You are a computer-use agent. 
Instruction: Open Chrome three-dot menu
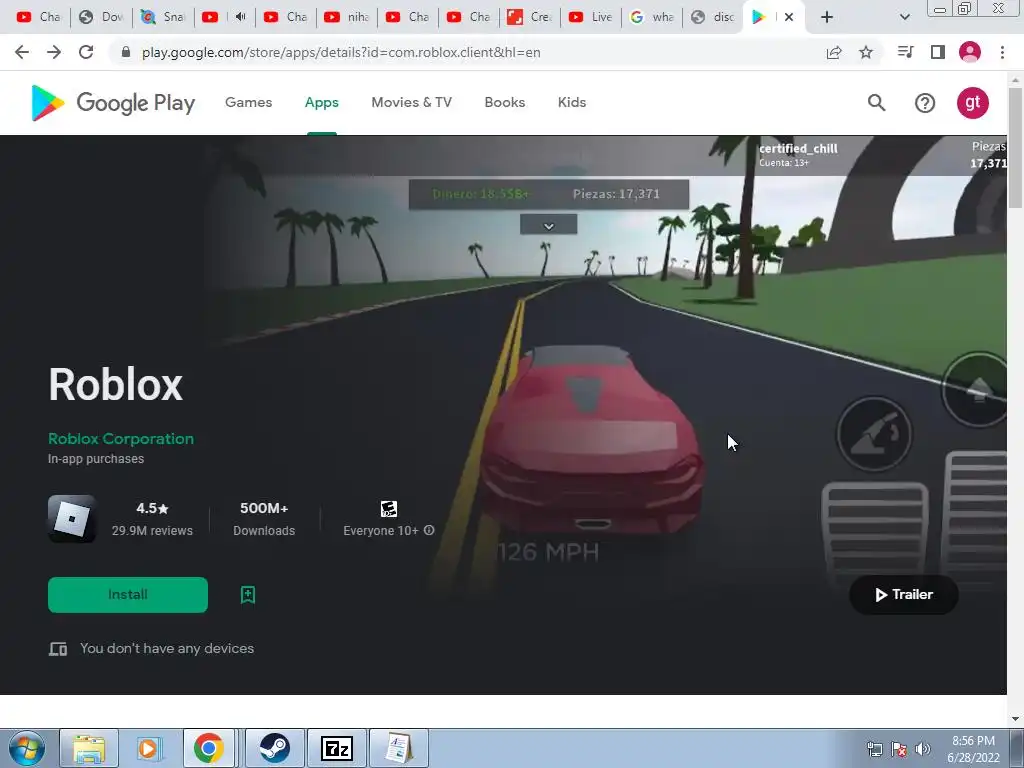tap(1002, 52)
